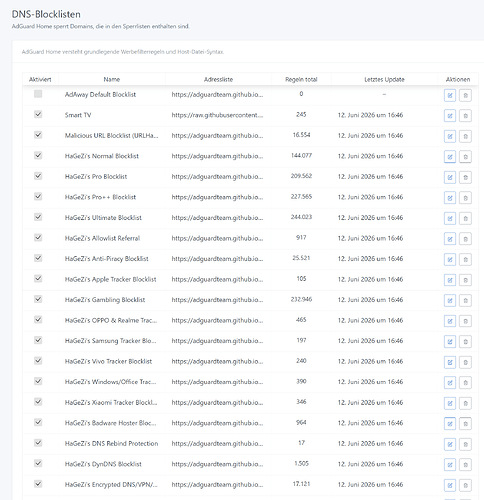Viewport: 484px width, 500px height.
Task: Delete the AdAway Default Blocklist entry
Action: [465, 95]
